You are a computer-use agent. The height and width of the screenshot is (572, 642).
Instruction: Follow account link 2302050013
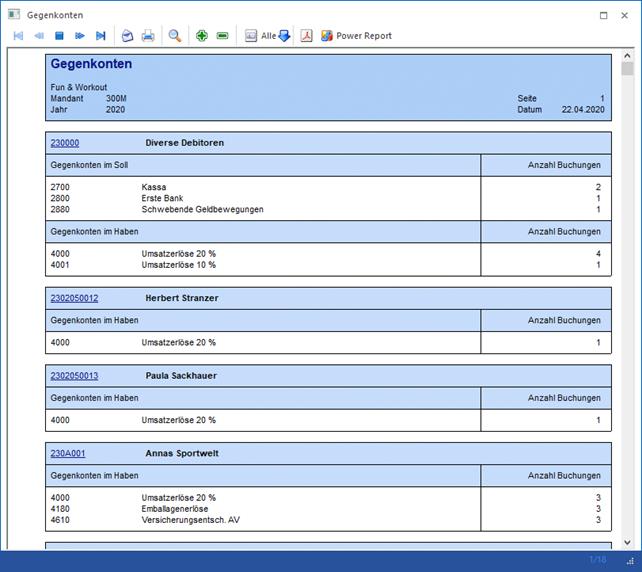point(74,376)
